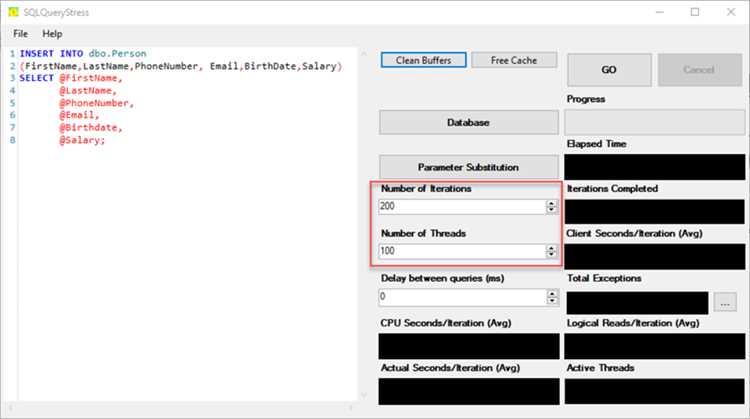The image size is (750, 419).
Task: Open the File menu
Action: point(20,34)
